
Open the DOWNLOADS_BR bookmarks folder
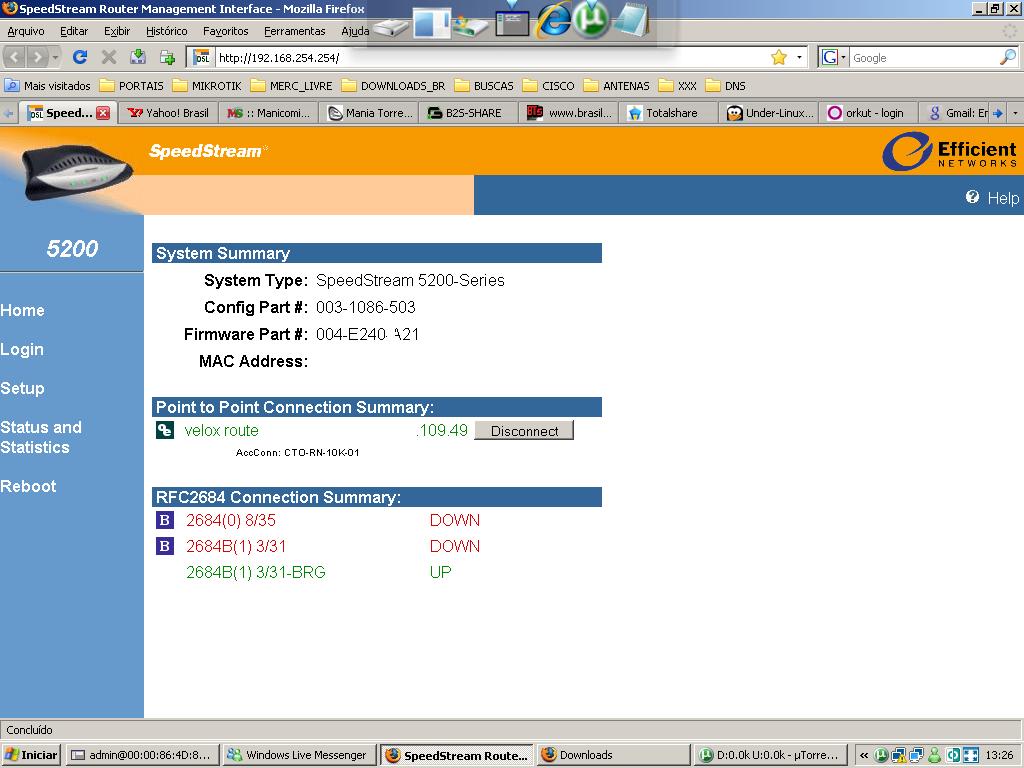tap(393, 86)
